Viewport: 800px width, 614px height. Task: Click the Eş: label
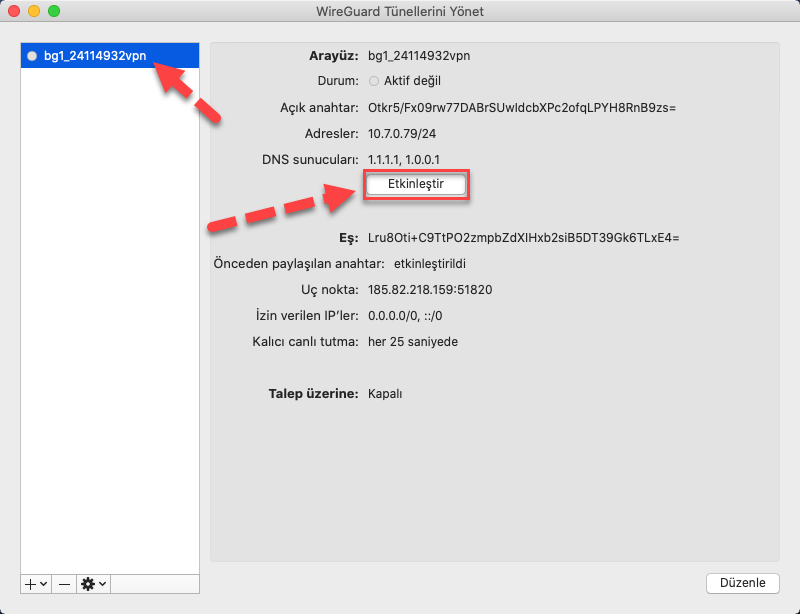coord(349,238)
